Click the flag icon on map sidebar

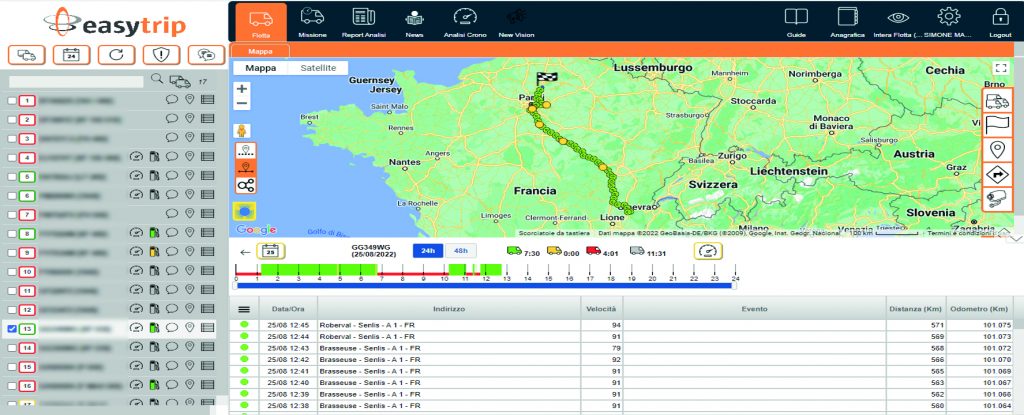click(x=997, y=125)
